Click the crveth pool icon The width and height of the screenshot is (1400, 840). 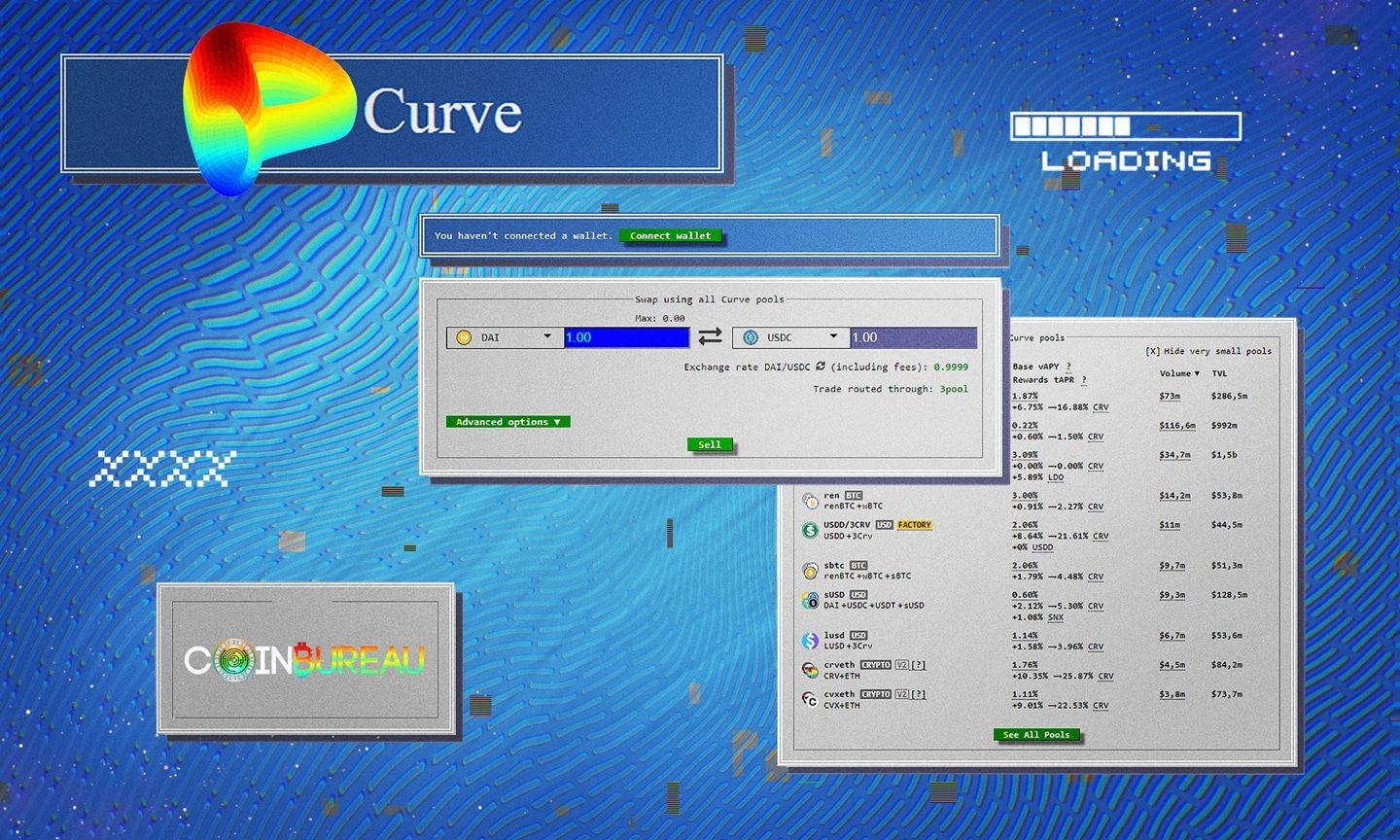(x=810, y=669)
